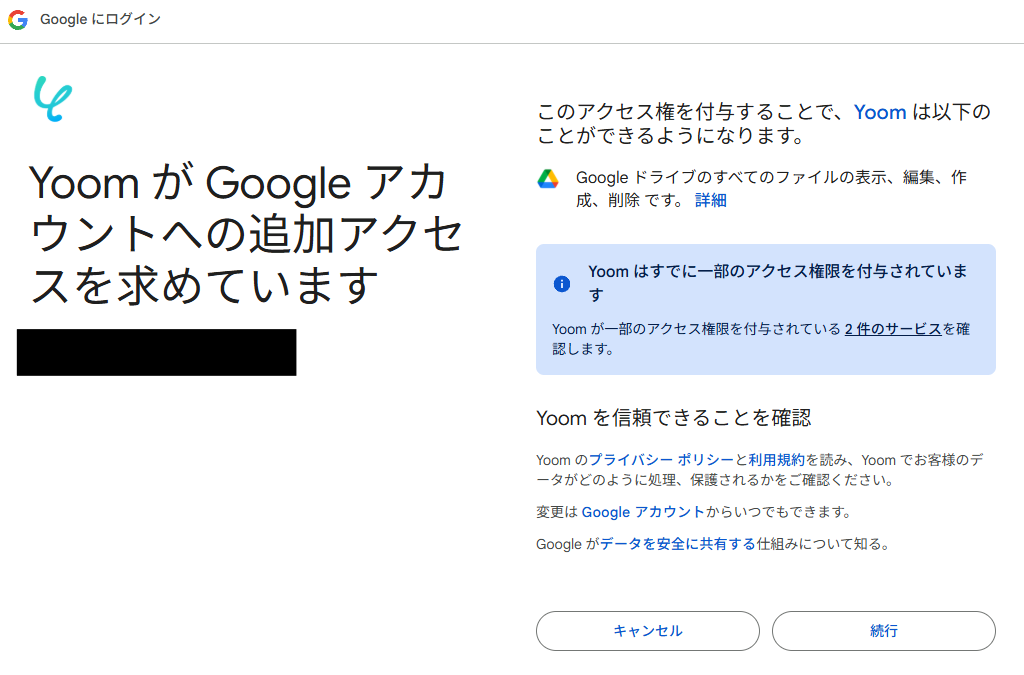Click the Google ドライブ permission description text

770,178
